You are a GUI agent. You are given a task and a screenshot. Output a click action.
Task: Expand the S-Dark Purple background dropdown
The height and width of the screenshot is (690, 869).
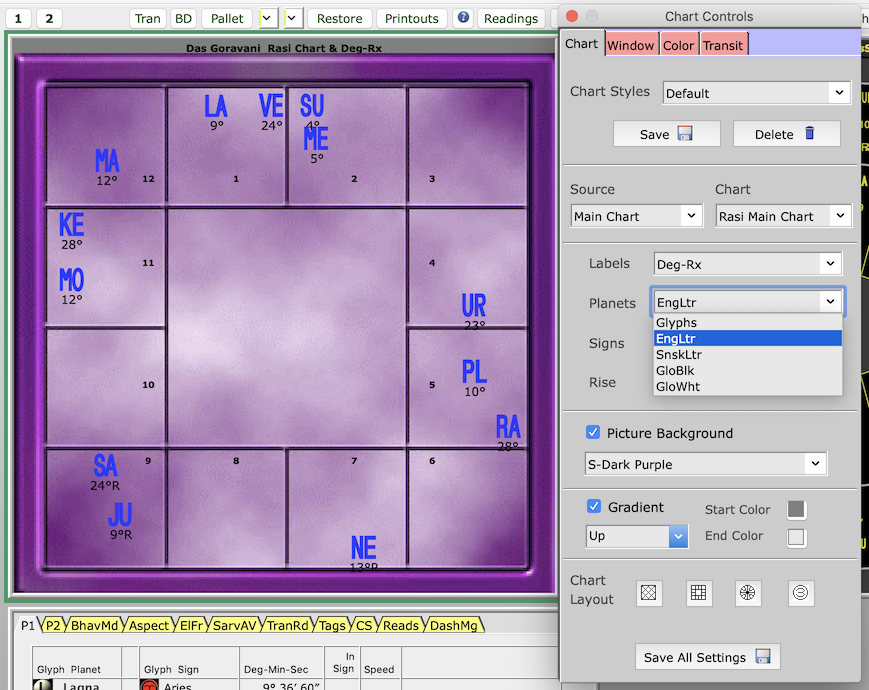tap(706, 464)
